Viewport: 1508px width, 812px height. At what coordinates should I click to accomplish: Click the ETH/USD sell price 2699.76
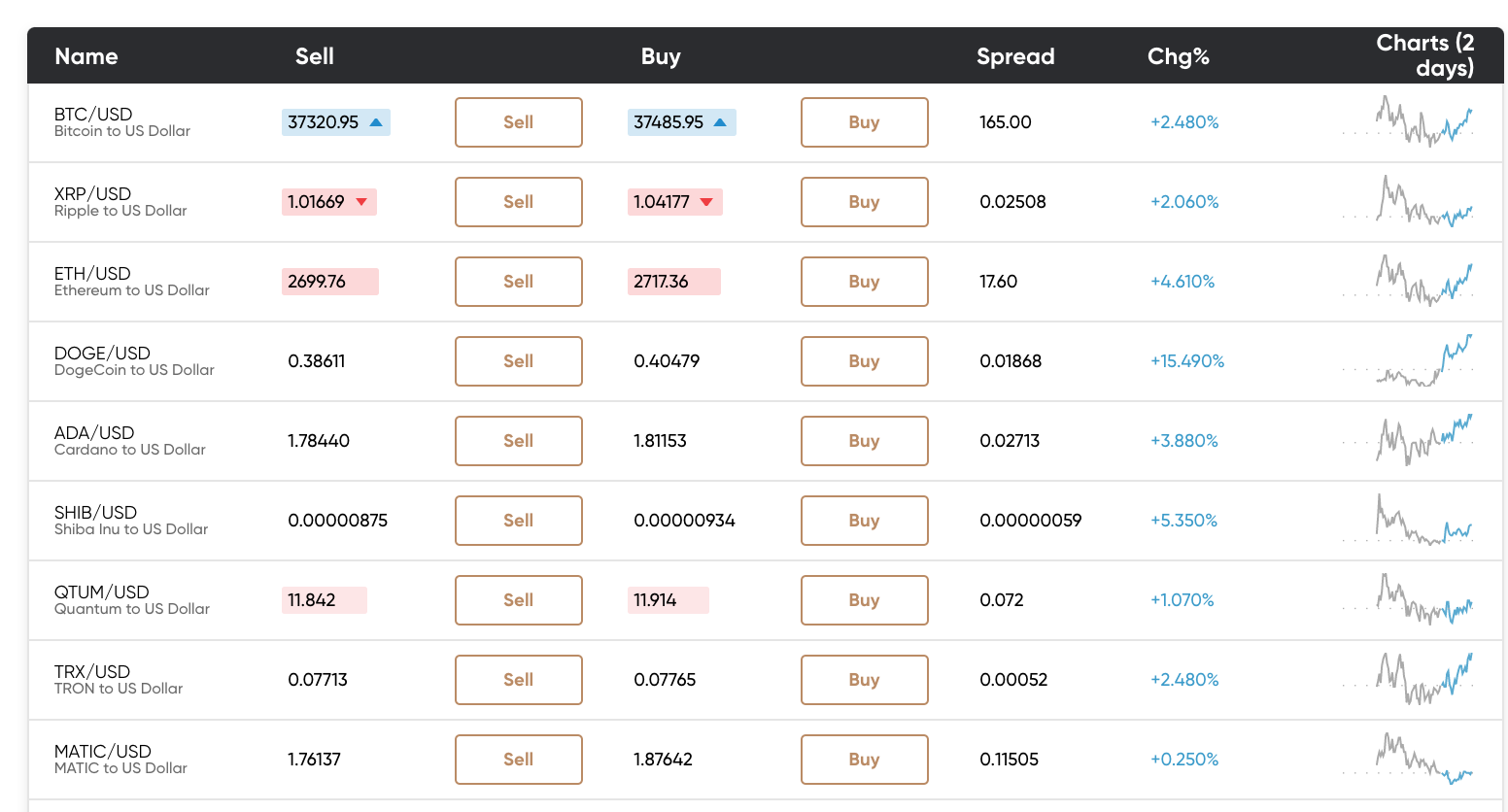(x=330, y=282)
